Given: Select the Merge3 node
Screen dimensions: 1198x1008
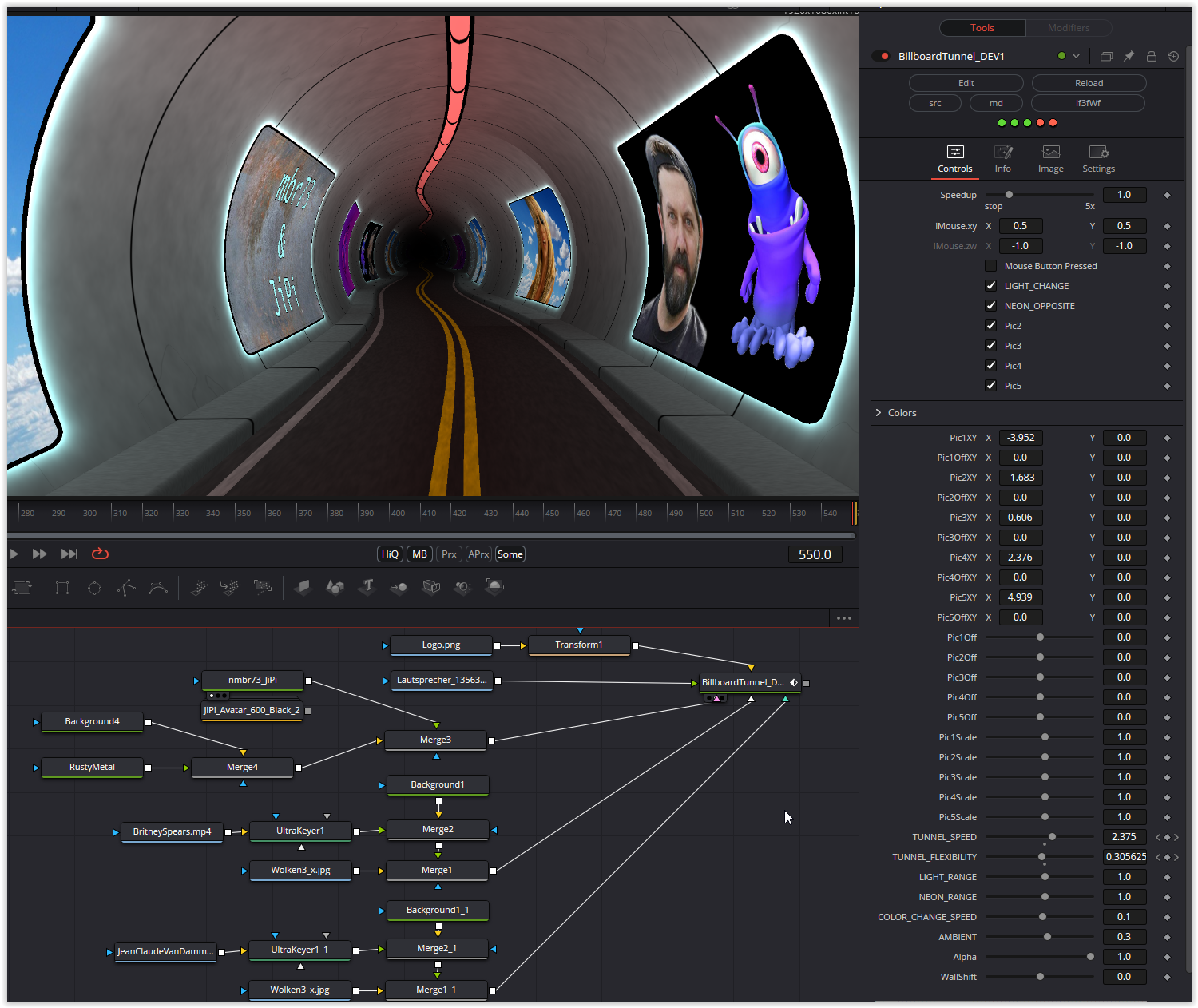Looking at the screenshot, I should (436, 740).
